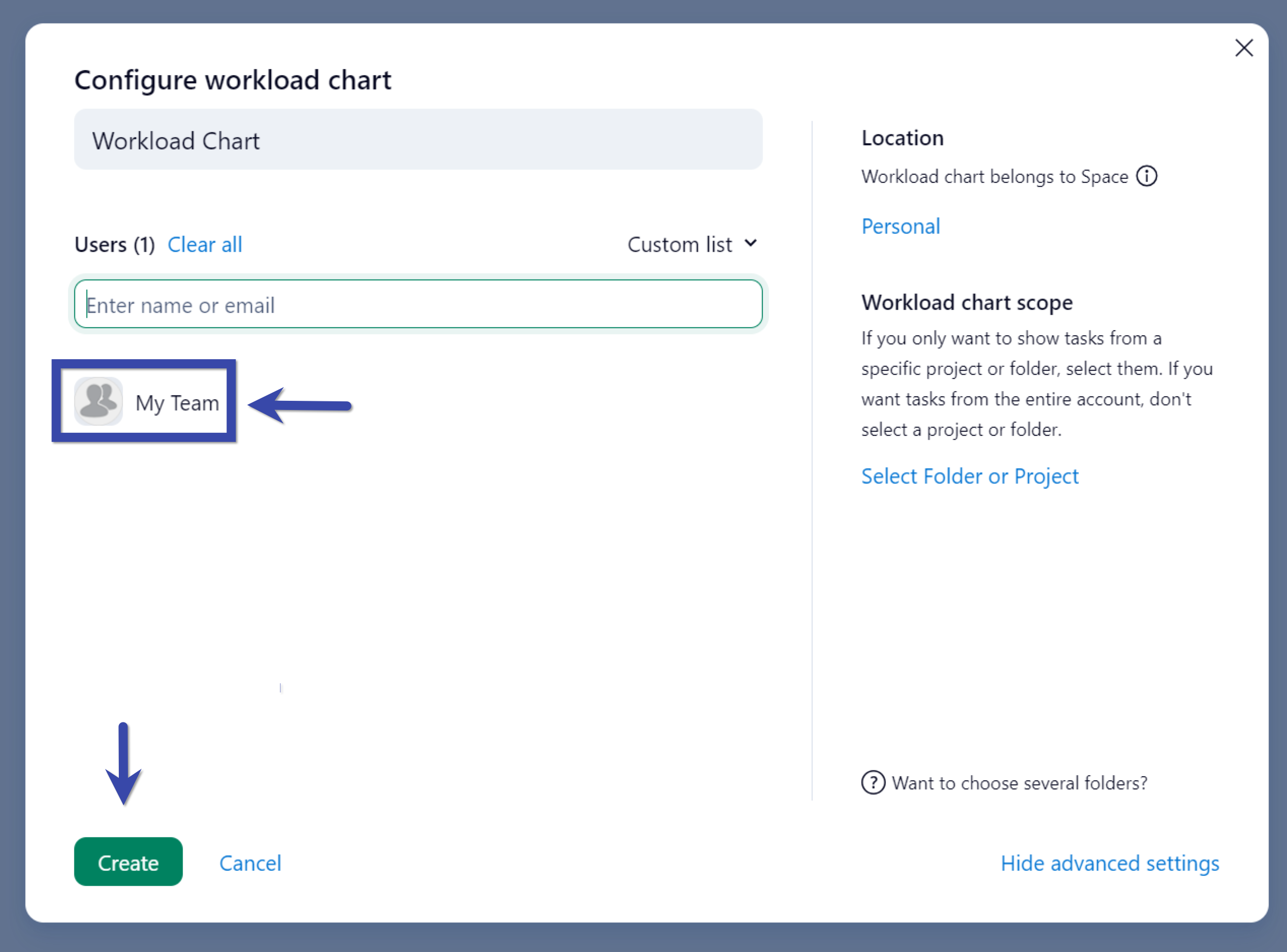
Task: Focus the Workload Chart name field
Action: tap(417, 140)
